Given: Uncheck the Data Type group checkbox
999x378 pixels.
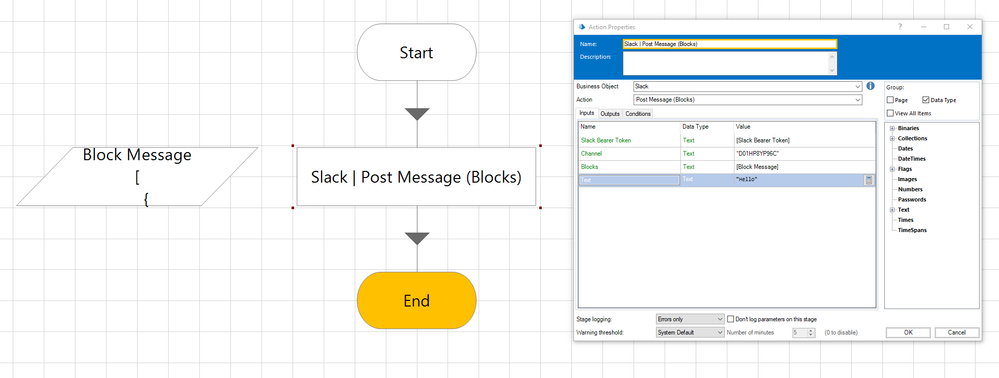Looking at the screenshot, I should pos(925,100).
